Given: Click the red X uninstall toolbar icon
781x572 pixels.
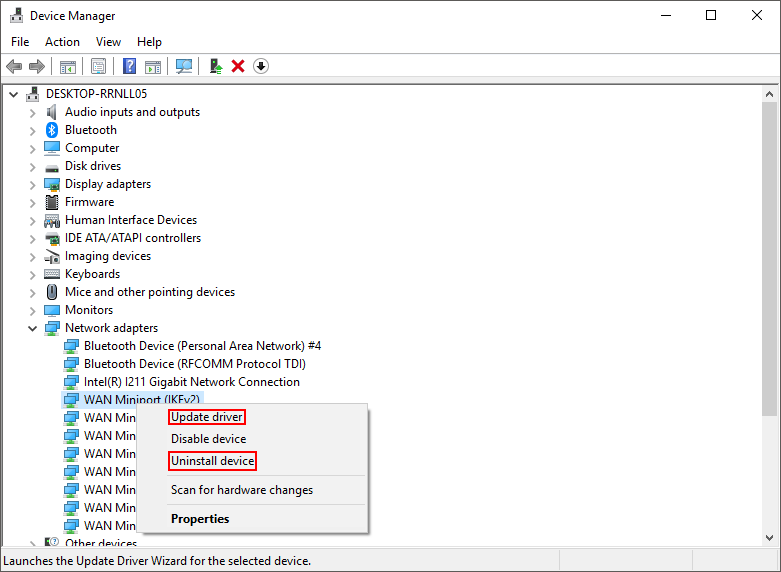Looking at the screenshot, I should point(238,66).
